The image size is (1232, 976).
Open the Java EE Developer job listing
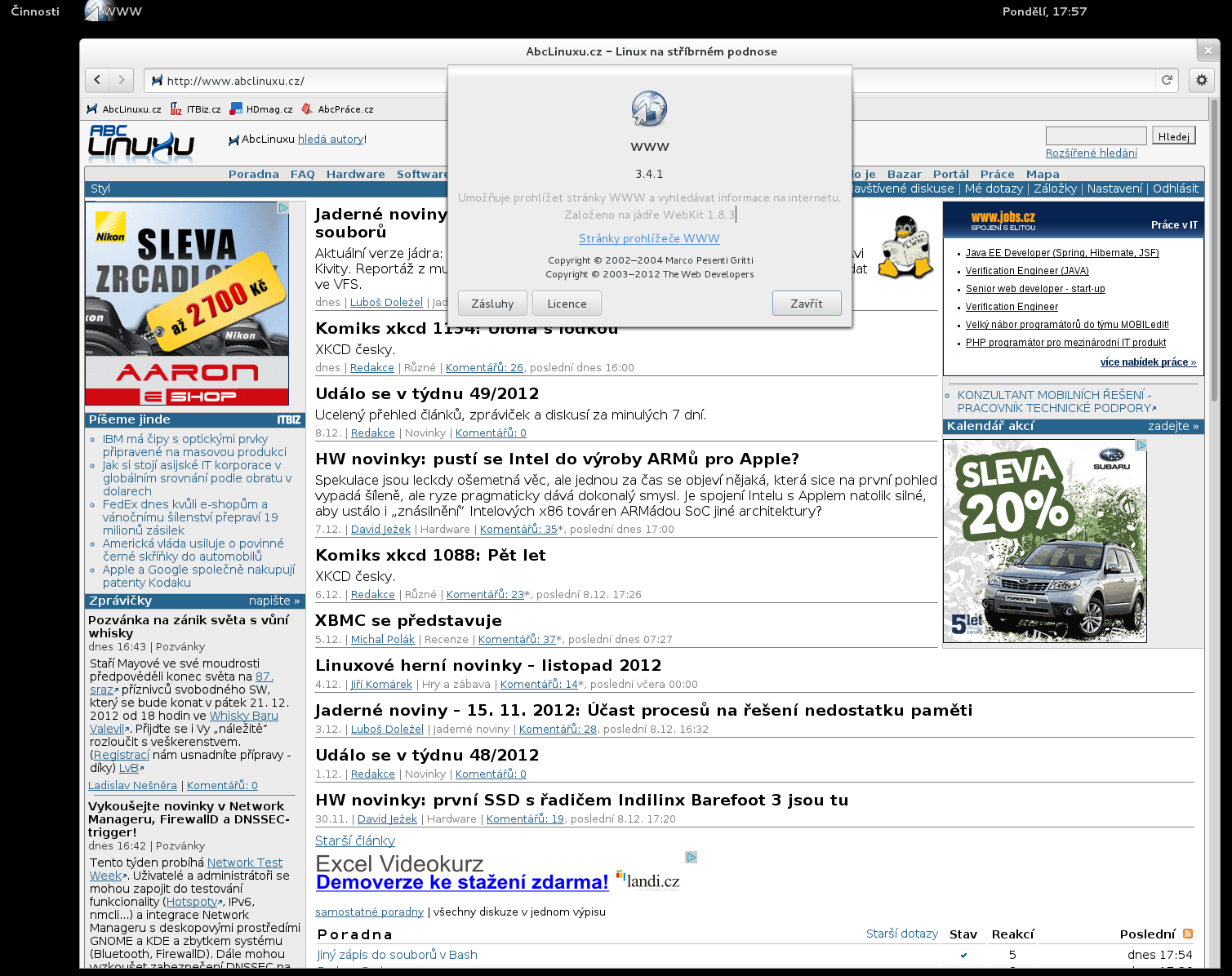[x=1062, y=253]
